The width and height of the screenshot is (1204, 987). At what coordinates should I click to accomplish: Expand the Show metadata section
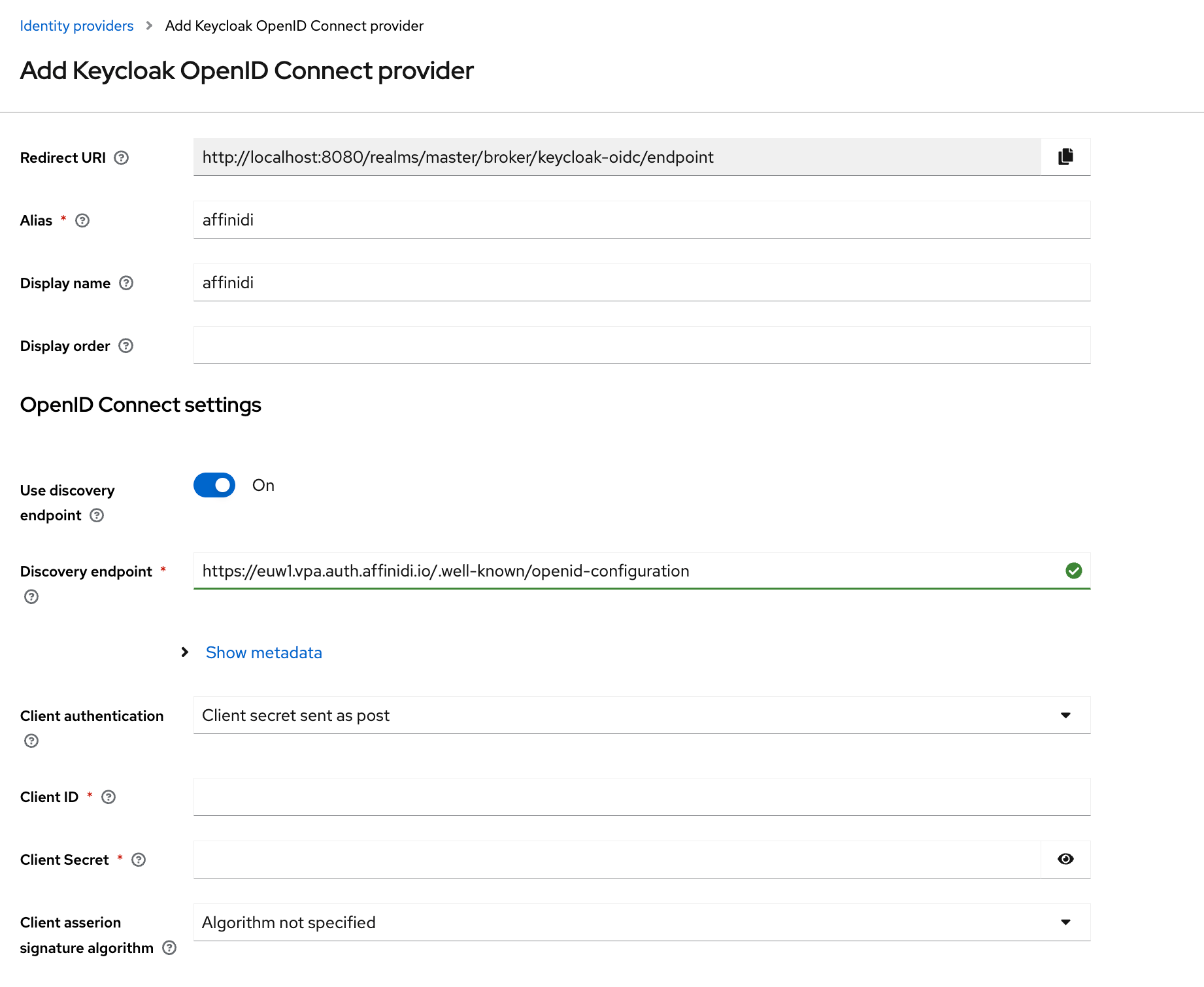(x=184, y=652)
